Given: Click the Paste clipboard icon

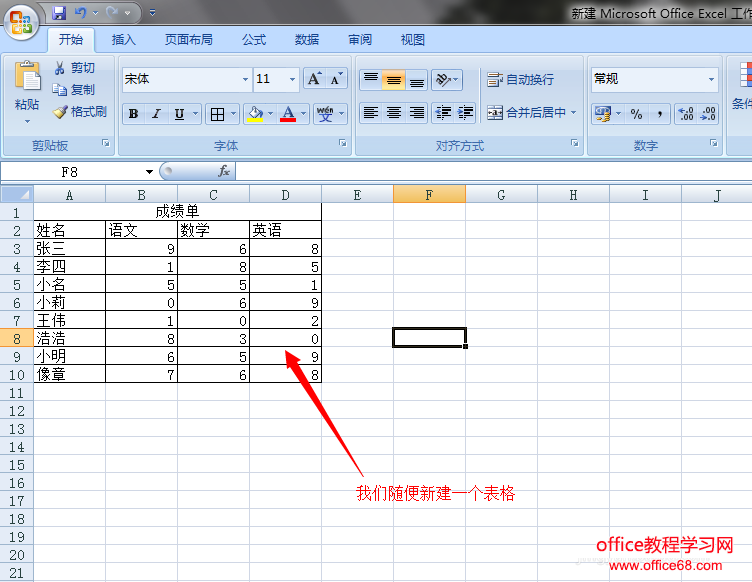Looking at the screenshot, I should pos(27,76).
